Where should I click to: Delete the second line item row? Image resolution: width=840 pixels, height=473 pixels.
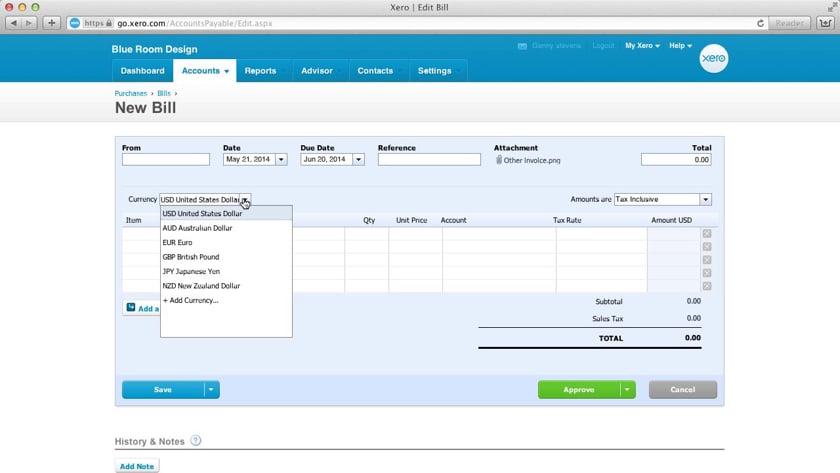(x=707, y=247)
